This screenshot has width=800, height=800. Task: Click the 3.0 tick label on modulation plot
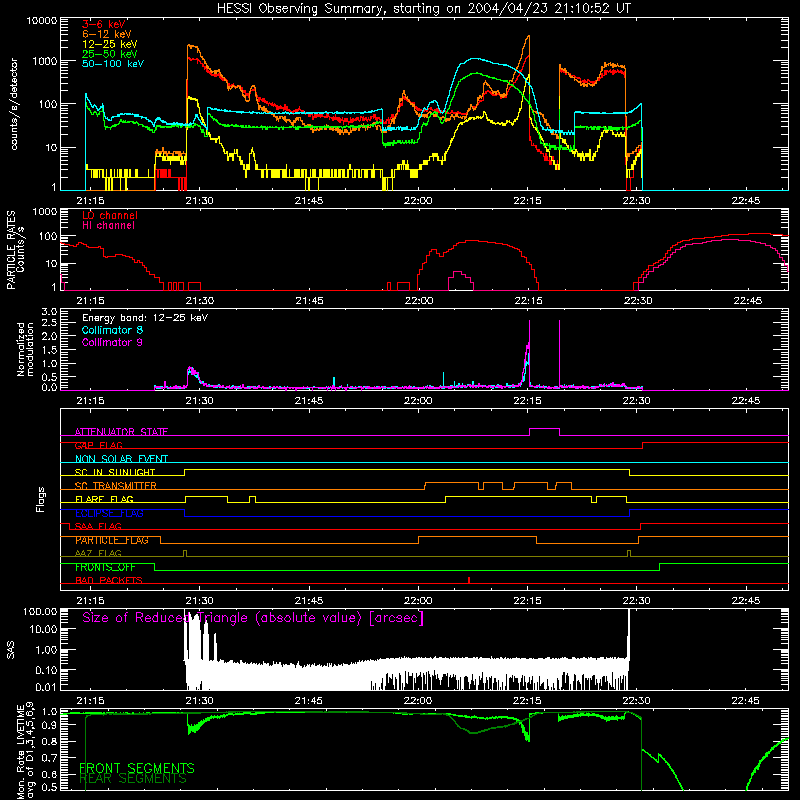49,312
